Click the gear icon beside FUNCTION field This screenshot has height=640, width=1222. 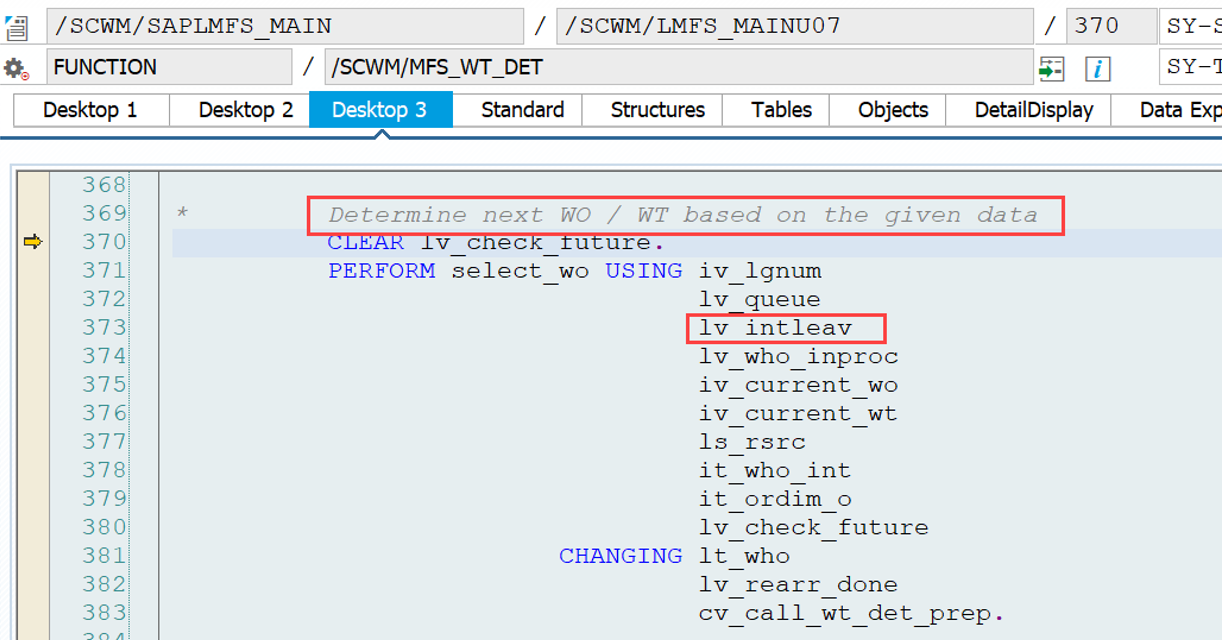pos(16,69)
